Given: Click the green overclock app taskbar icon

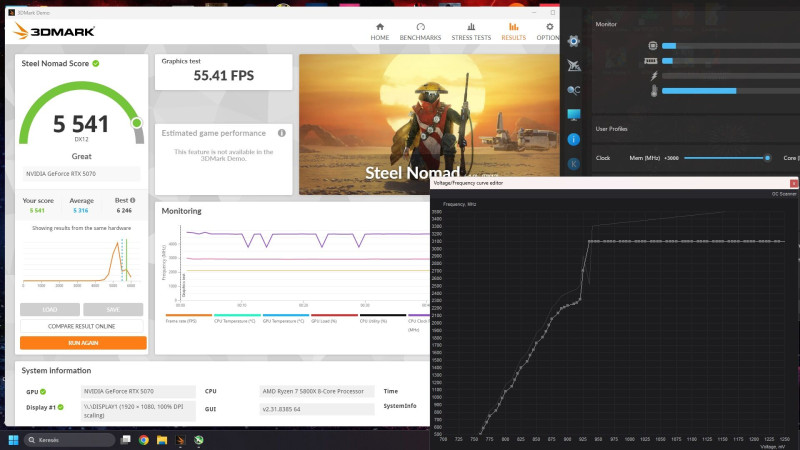Looking at the screenshot, I should [199, 440].
